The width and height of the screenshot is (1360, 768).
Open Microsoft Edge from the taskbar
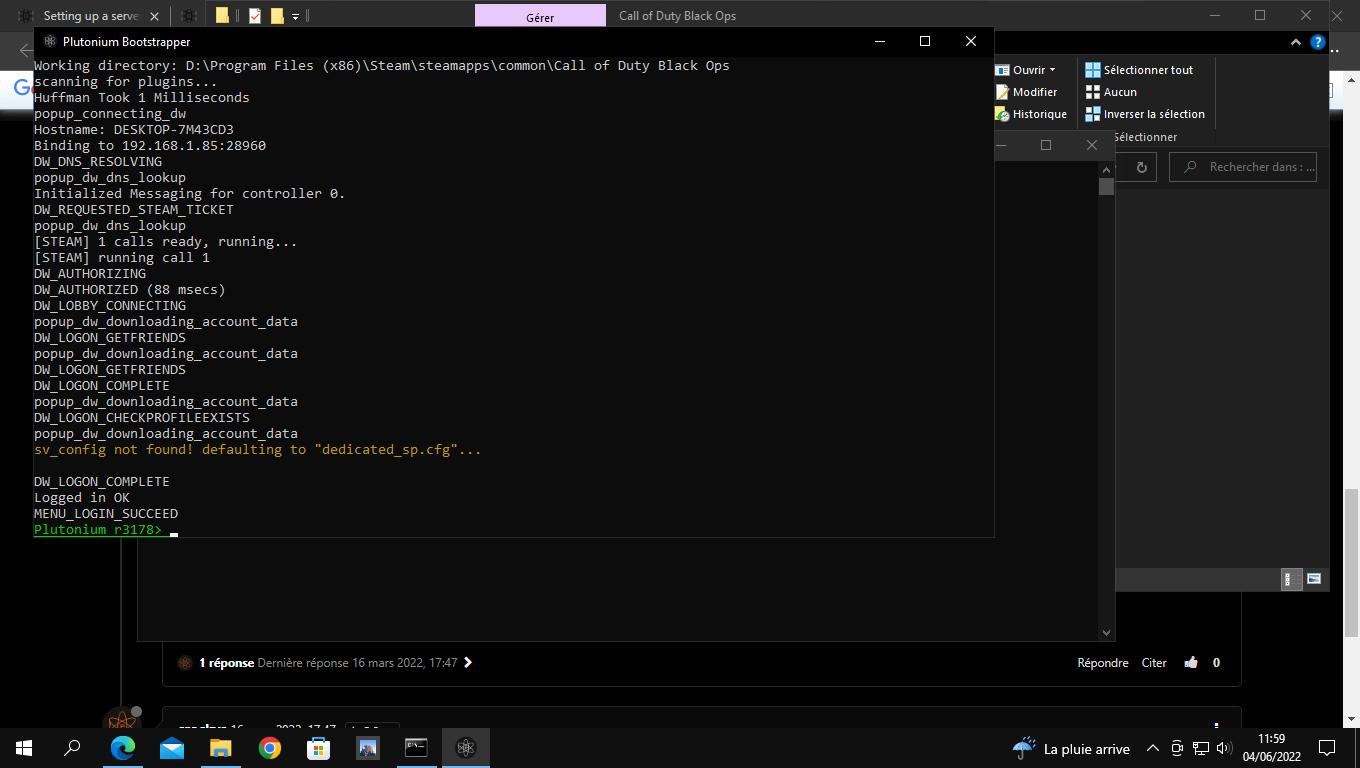point(123,747)
